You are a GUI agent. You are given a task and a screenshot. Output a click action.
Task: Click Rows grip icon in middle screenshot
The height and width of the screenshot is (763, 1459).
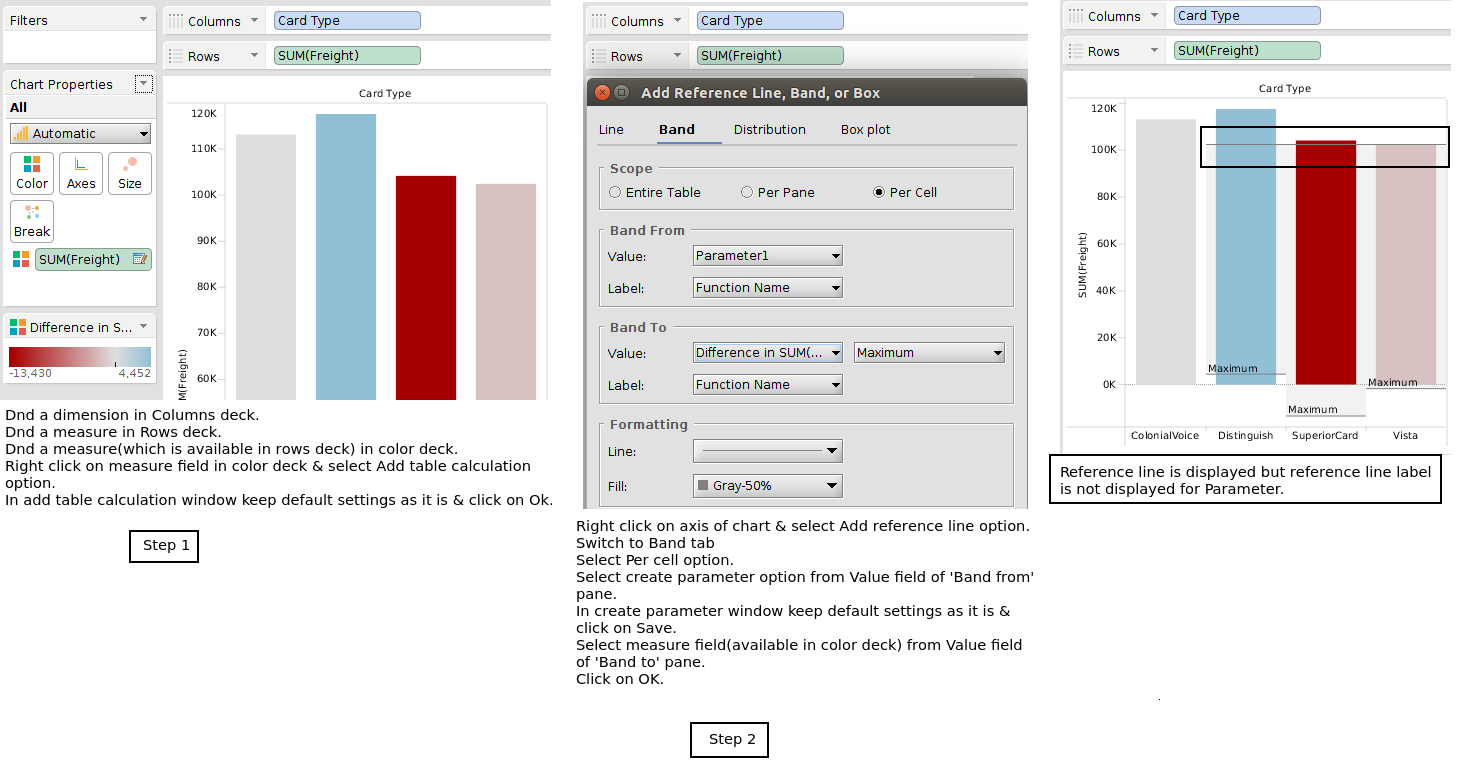point(599,56)
